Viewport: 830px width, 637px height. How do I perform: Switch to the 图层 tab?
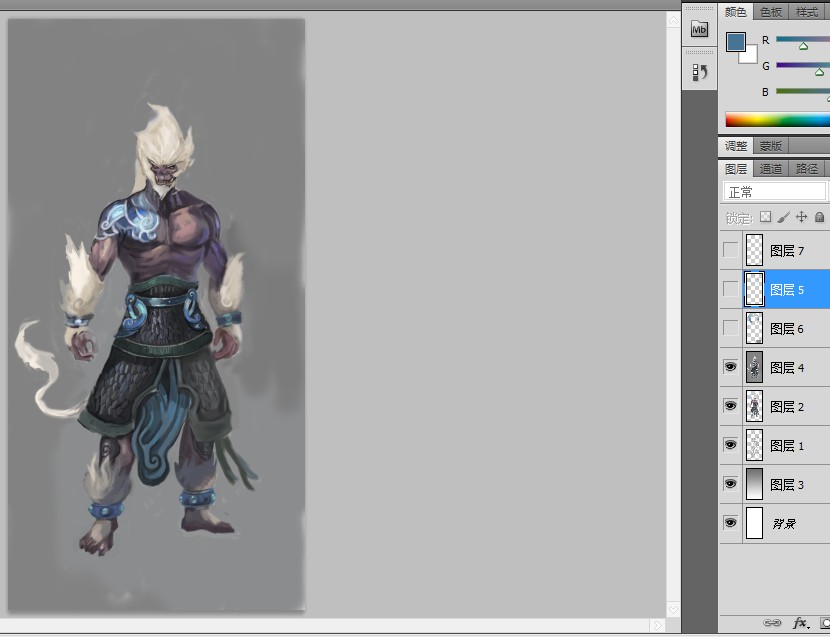click(x=736, y=169)
